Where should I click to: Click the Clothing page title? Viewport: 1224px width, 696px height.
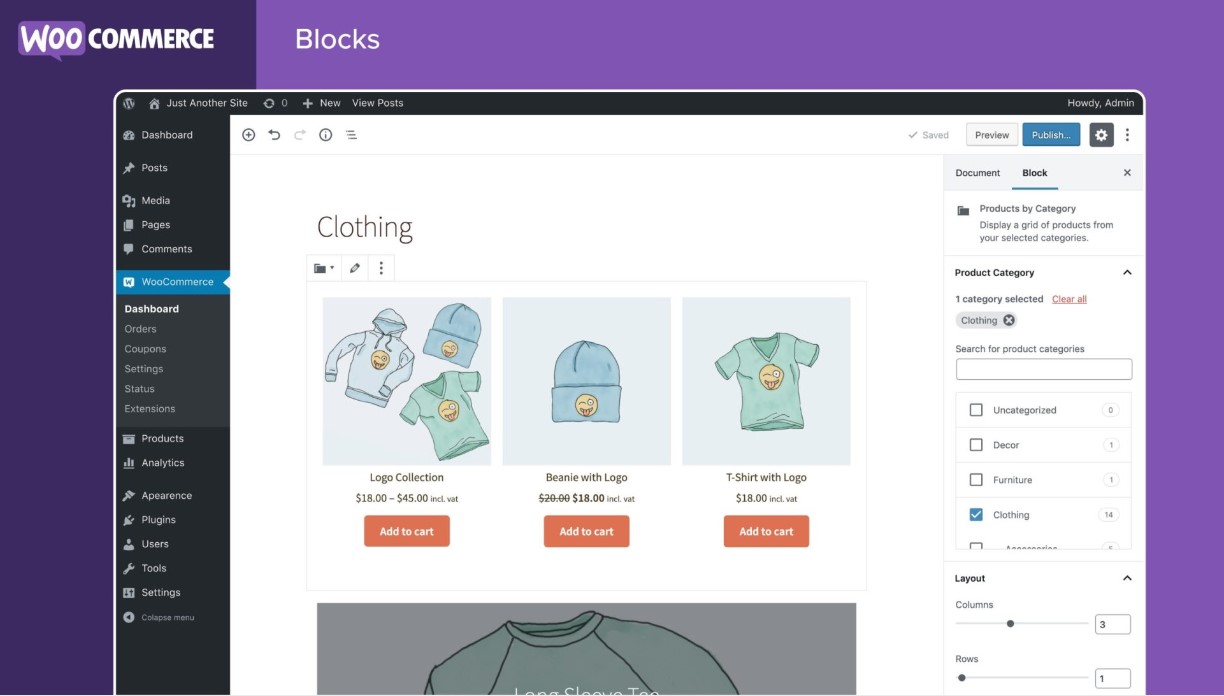365,227
